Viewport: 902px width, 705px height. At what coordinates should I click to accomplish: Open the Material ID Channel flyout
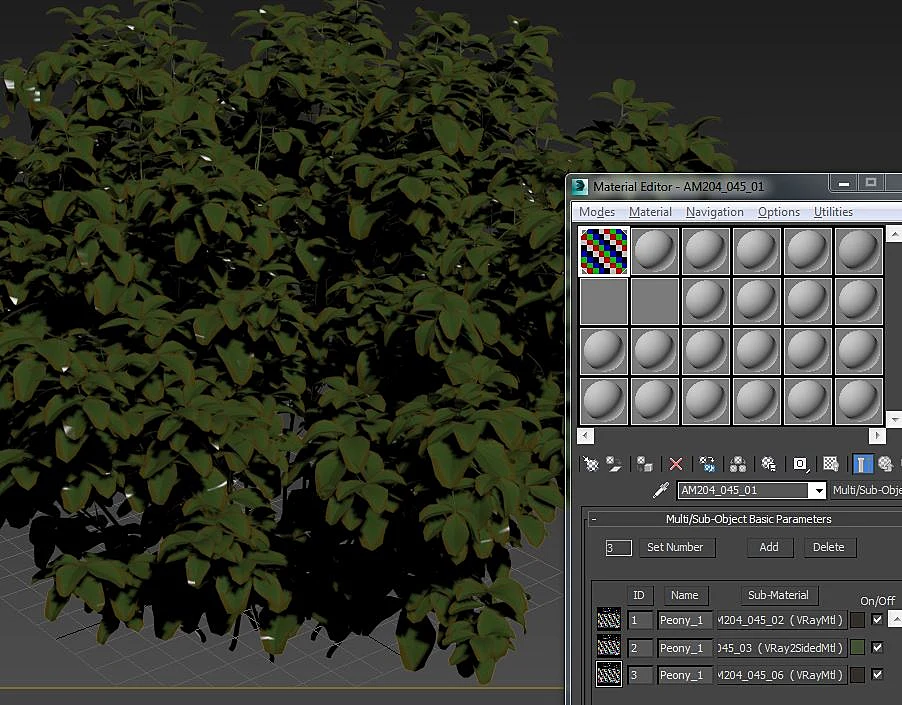pyautogui.click(x=800, y=463)
